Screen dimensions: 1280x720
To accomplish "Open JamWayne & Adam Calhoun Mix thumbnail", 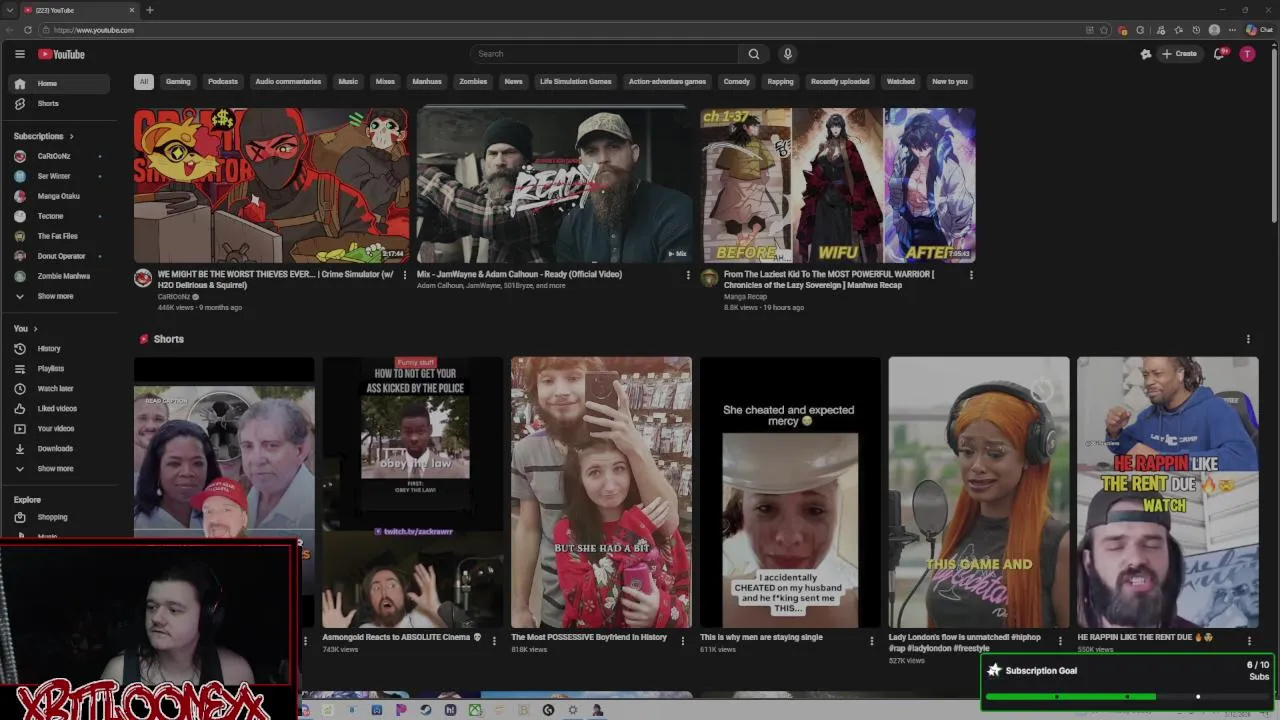I will [554, 185].
